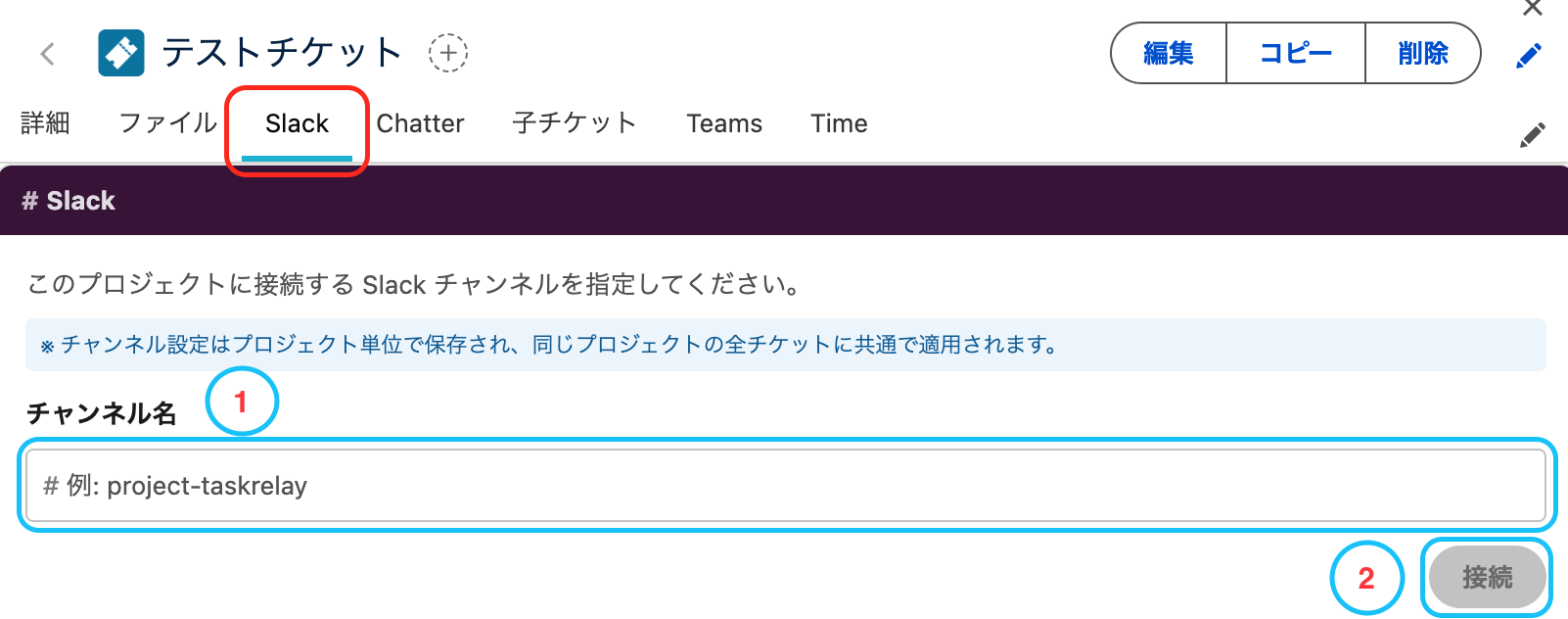Open the 詳細 tab
Viewport: 1568px width, 619px height.
tap(45, 123)
